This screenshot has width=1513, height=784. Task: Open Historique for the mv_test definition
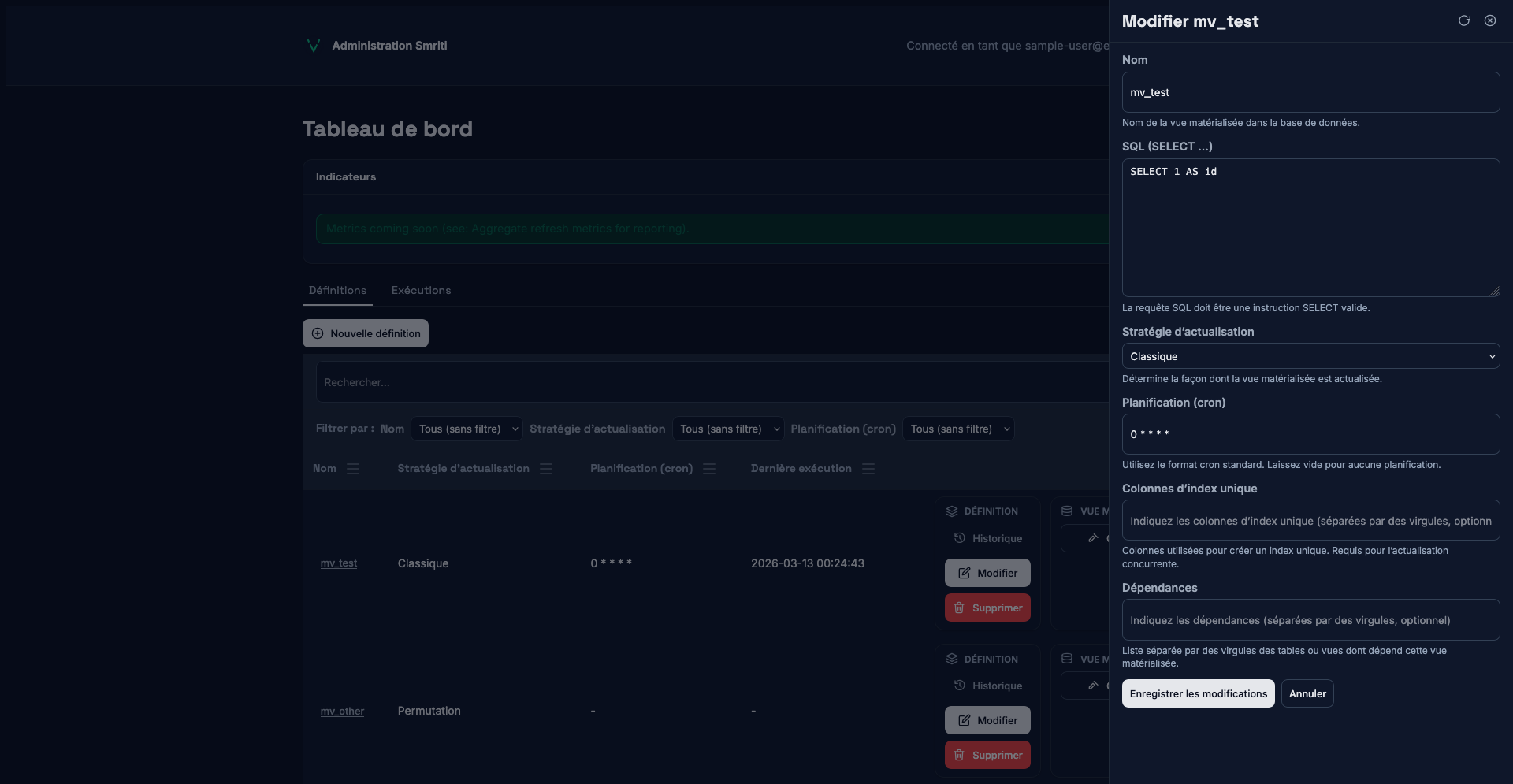coord(988,538)
